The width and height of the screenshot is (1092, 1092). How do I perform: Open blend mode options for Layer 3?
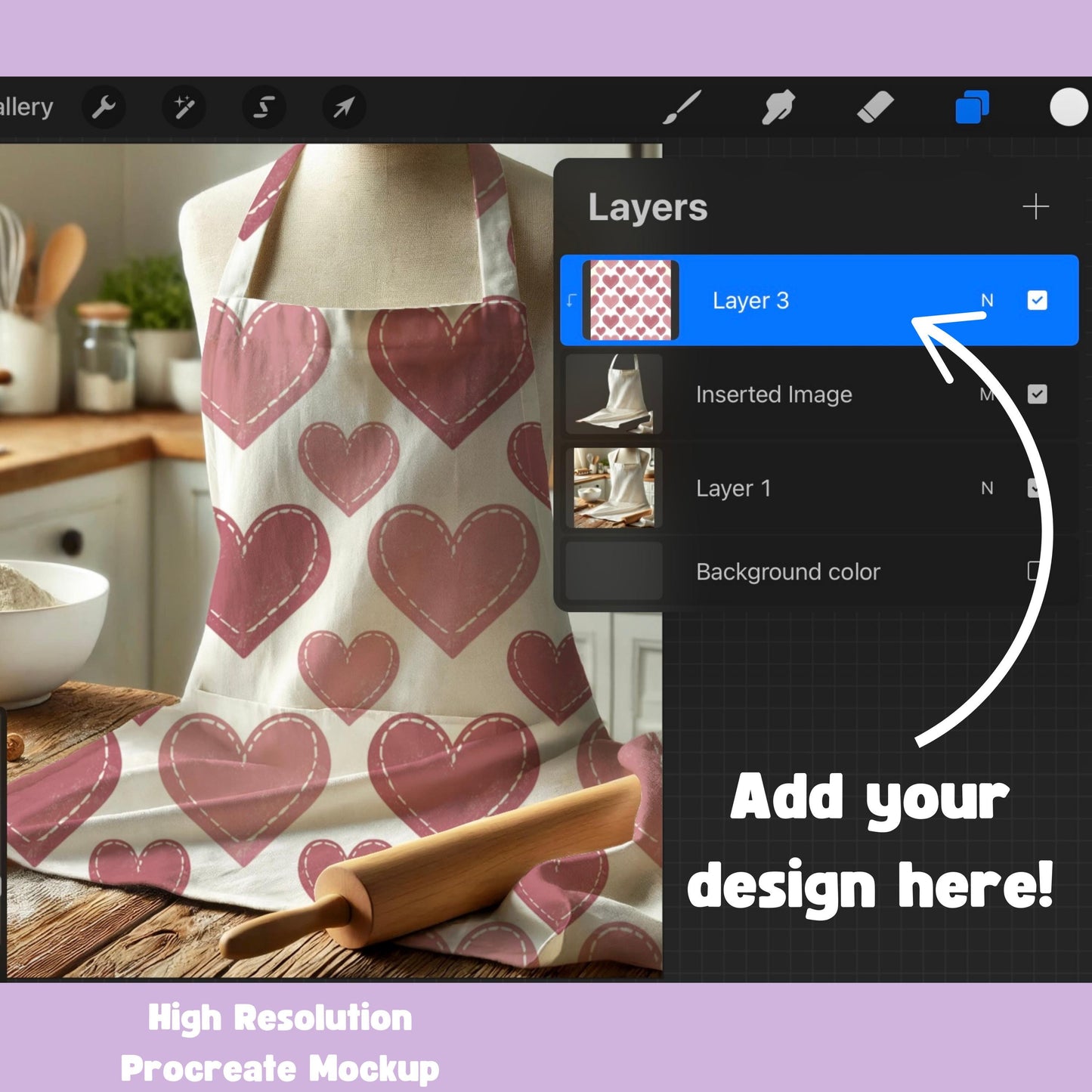[x=986, y=300]
